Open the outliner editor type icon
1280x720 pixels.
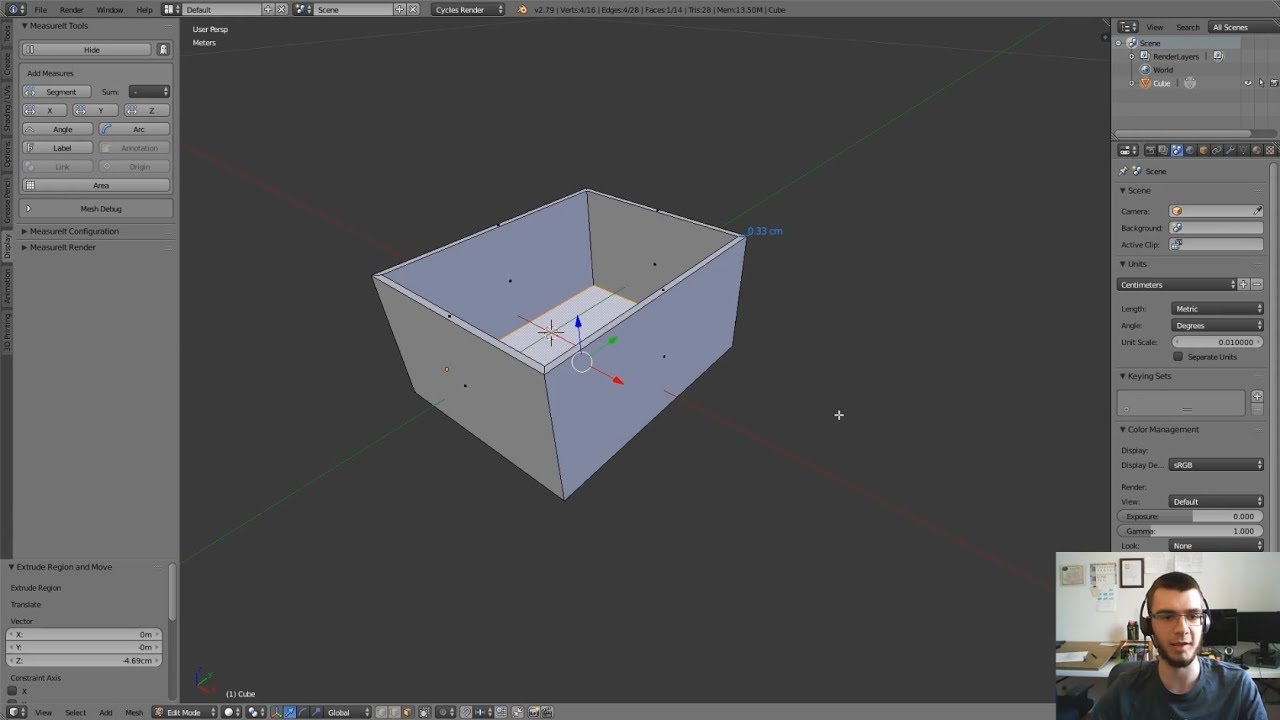pos(1128,27)
